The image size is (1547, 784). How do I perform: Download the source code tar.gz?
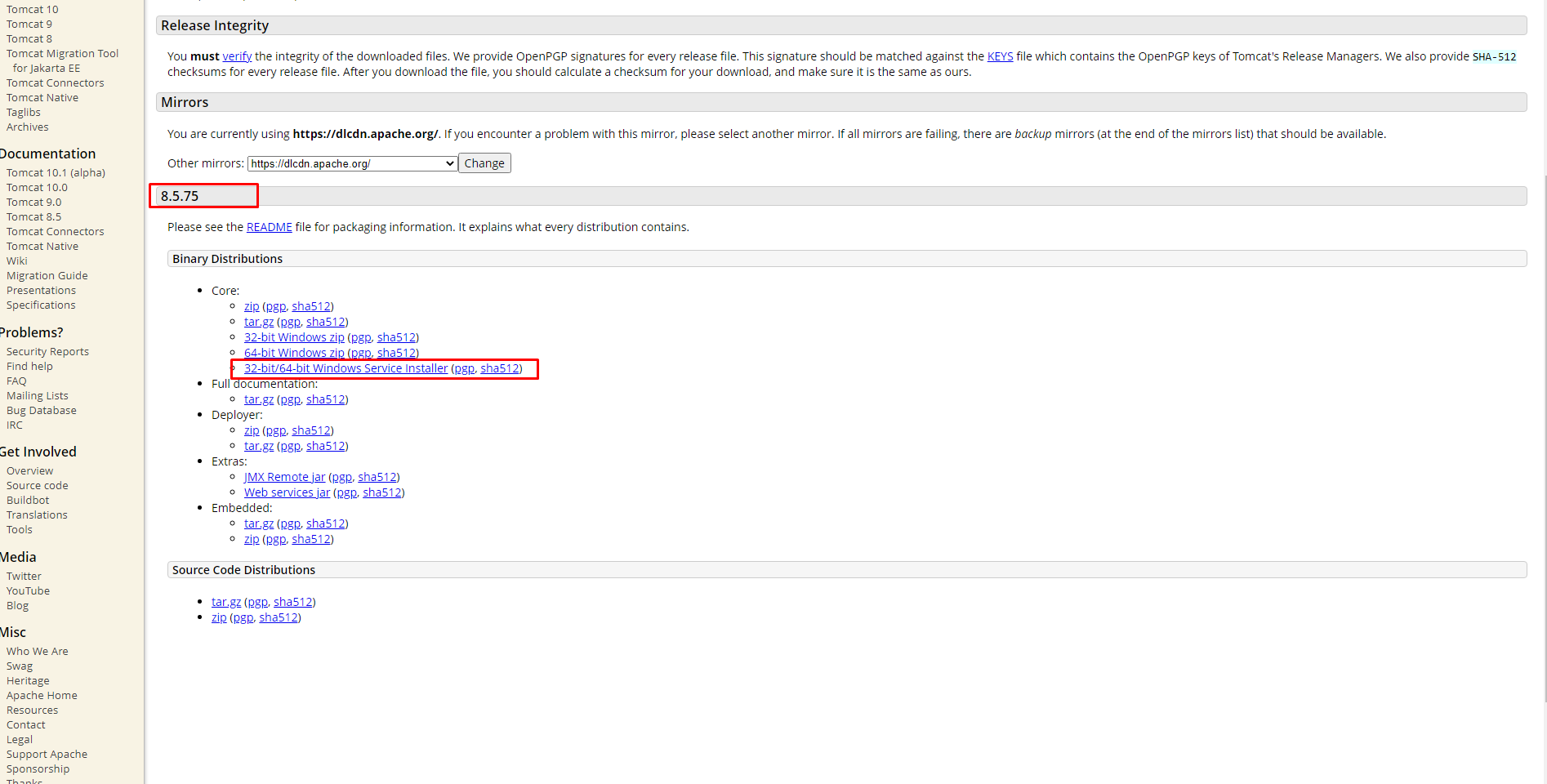pos(226,602)
